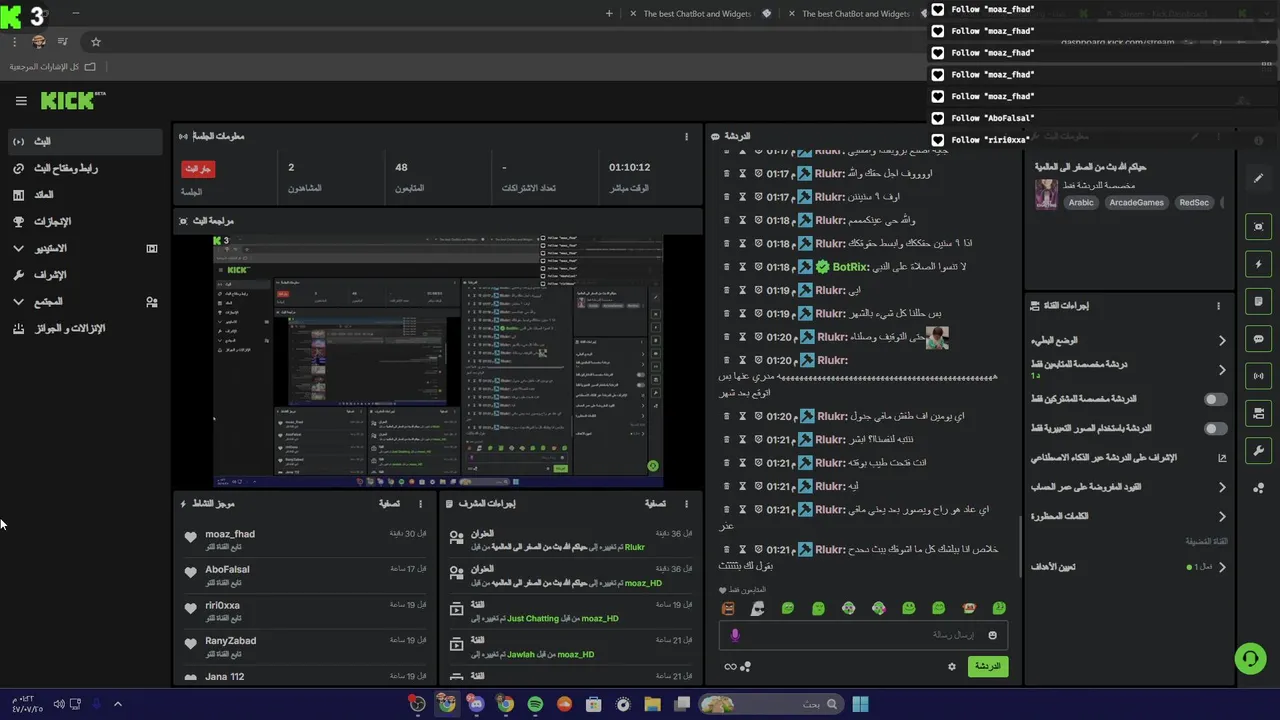Image resolution: width=1280 pixels, height=720 pixels.
Task: Click BotRix username in chat
Action: (x=849, y=267)
